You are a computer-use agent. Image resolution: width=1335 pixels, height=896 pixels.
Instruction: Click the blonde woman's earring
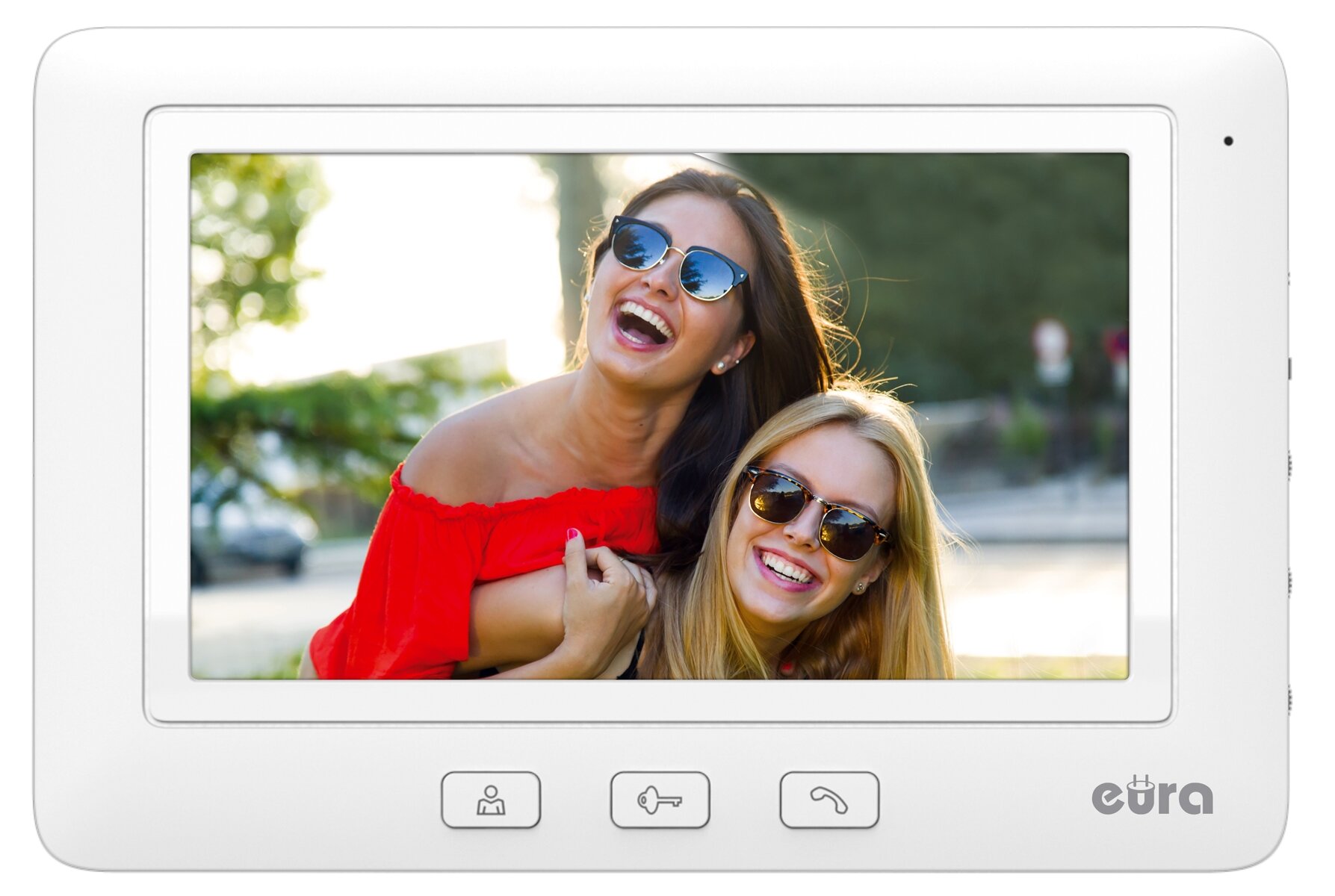click(859, 588)
